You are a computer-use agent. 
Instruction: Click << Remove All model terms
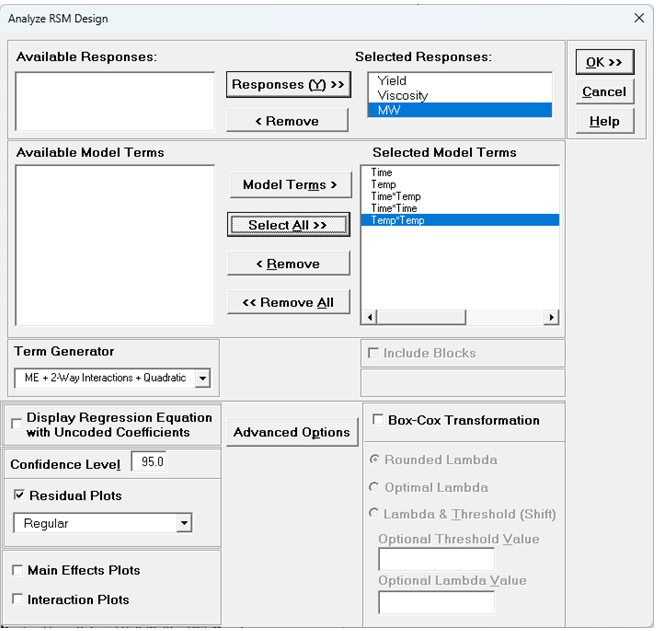[288, 302]
